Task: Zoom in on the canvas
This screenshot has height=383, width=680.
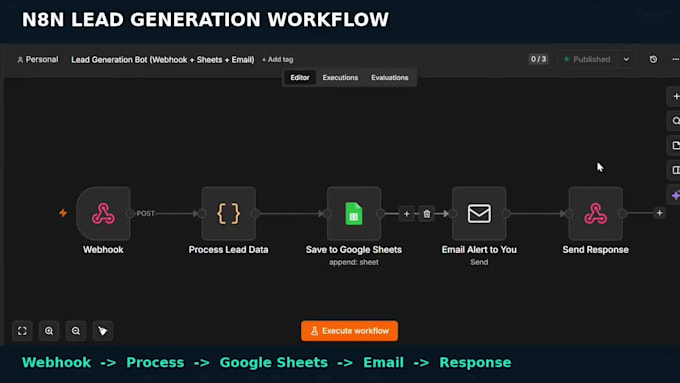Action: pos(49,331)
